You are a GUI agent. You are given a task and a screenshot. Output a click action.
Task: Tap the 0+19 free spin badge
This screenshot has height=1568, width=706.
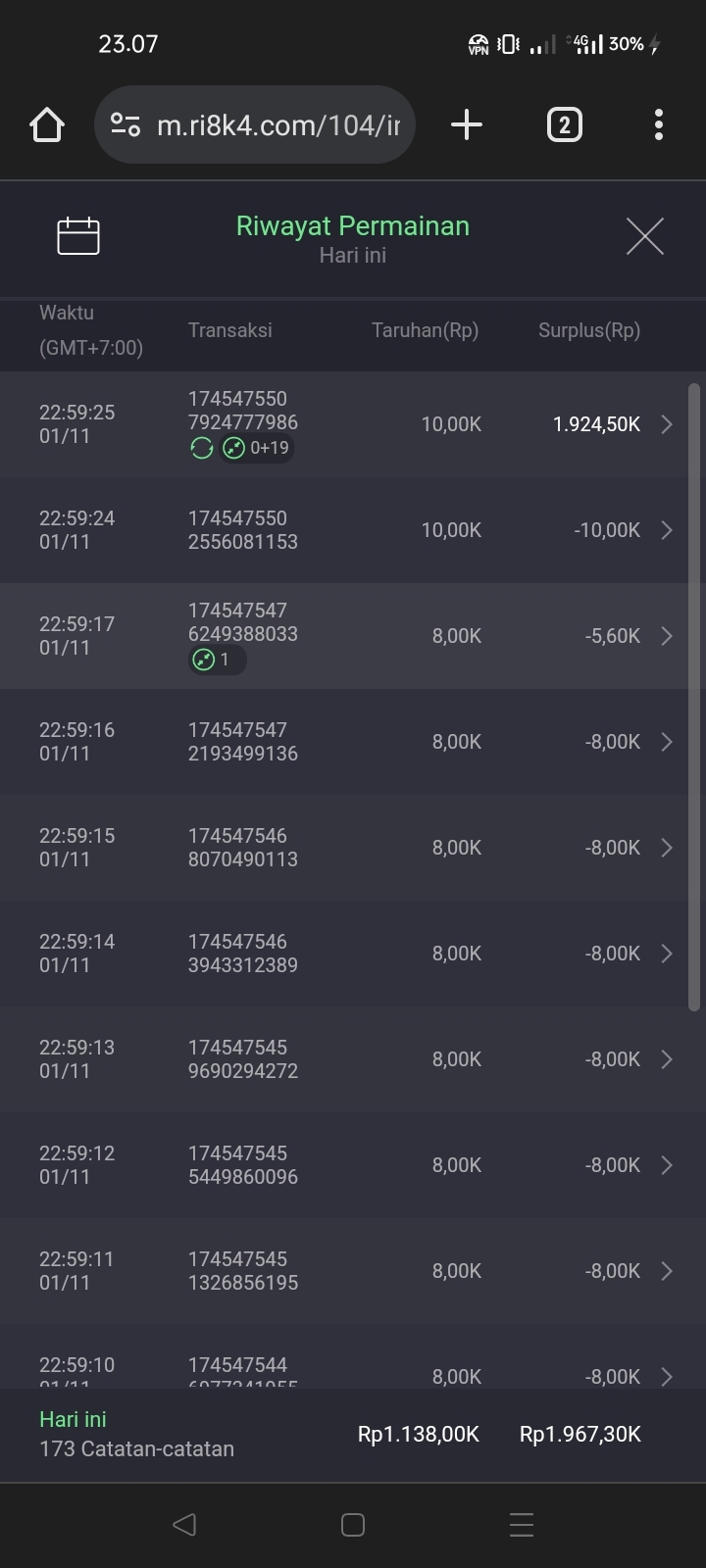coord(257,448)
